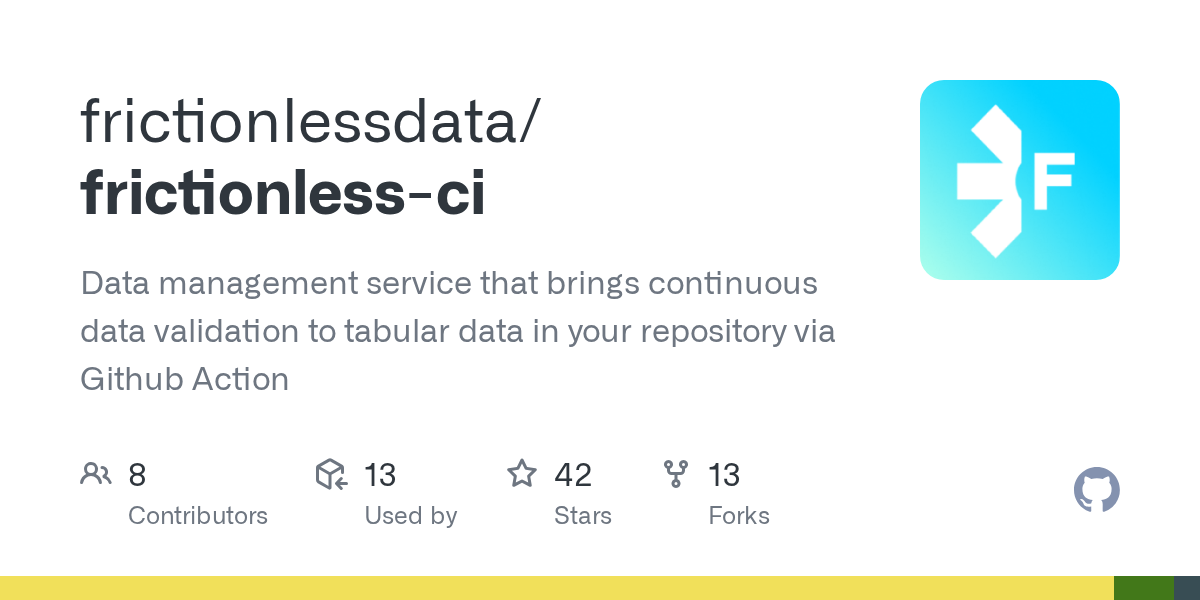The image size is (1200, 600).
Task: Open the Contributors label
Action: click(x=198, y=516)
